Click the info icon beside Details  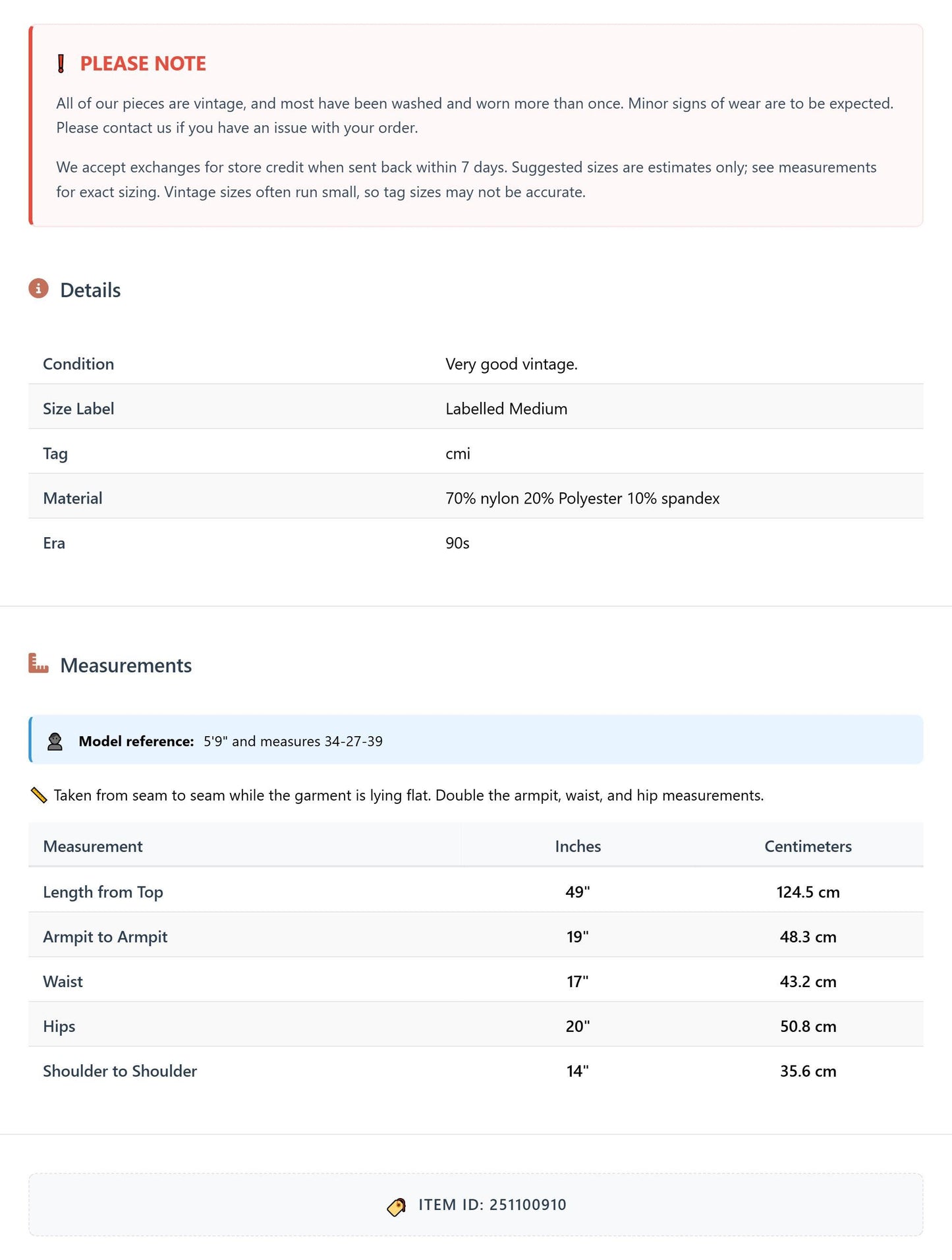click(x=39, y=289)
